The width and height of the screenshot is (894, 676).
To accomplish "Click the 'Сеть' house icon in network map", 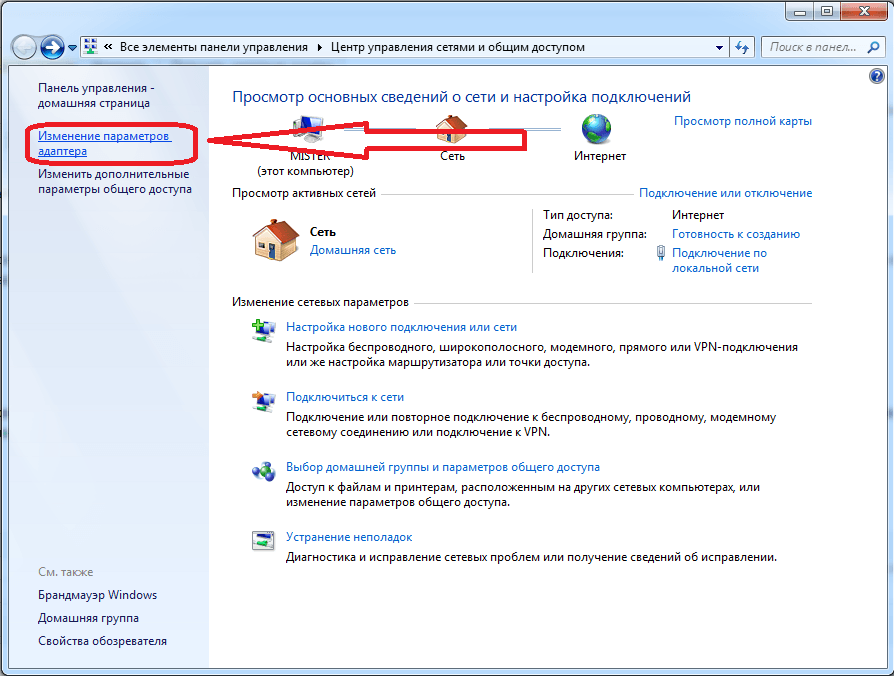I will coord(452,129).
